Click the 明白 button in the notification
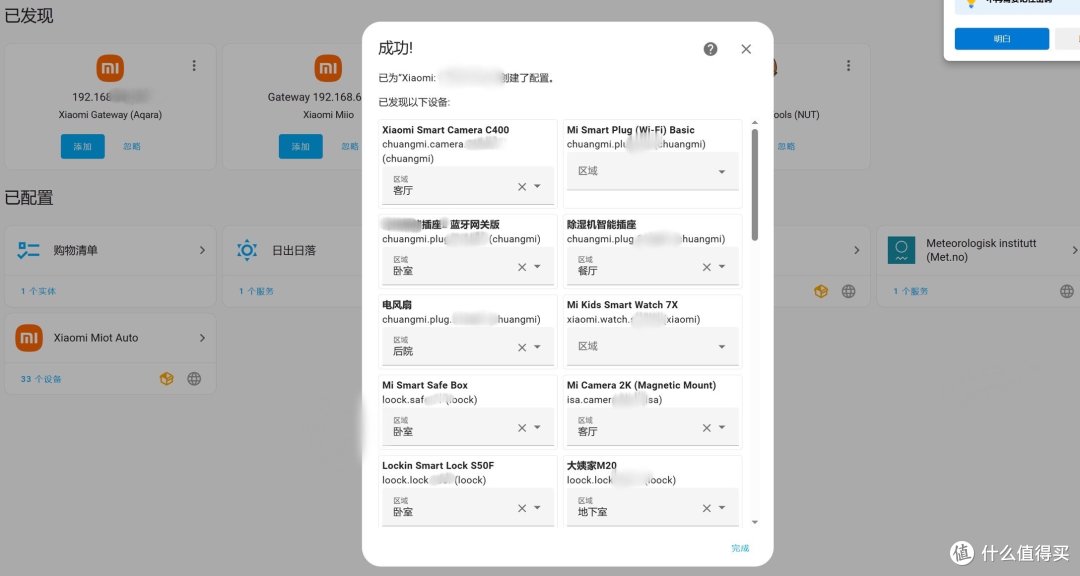 point(1002,39)
